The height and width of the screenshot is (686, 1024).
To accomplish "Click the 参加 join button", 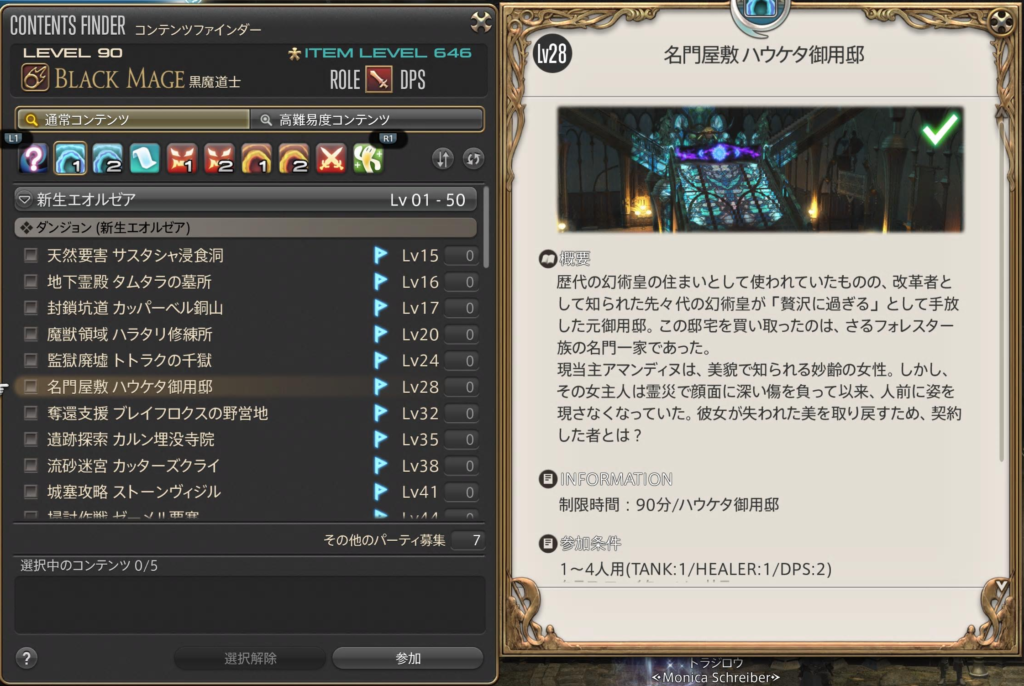I will point(408,658).
